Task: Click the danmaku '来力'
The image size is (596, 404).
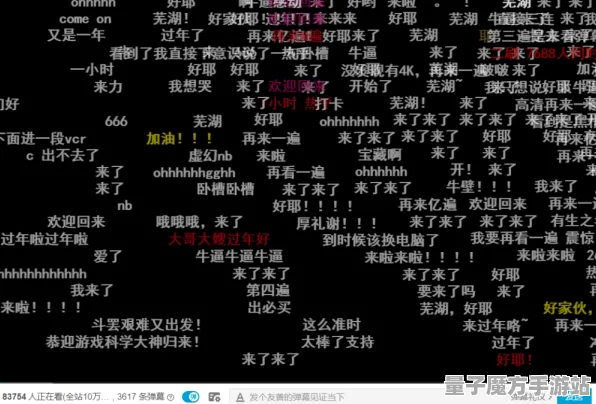Action: click(108, 87)
